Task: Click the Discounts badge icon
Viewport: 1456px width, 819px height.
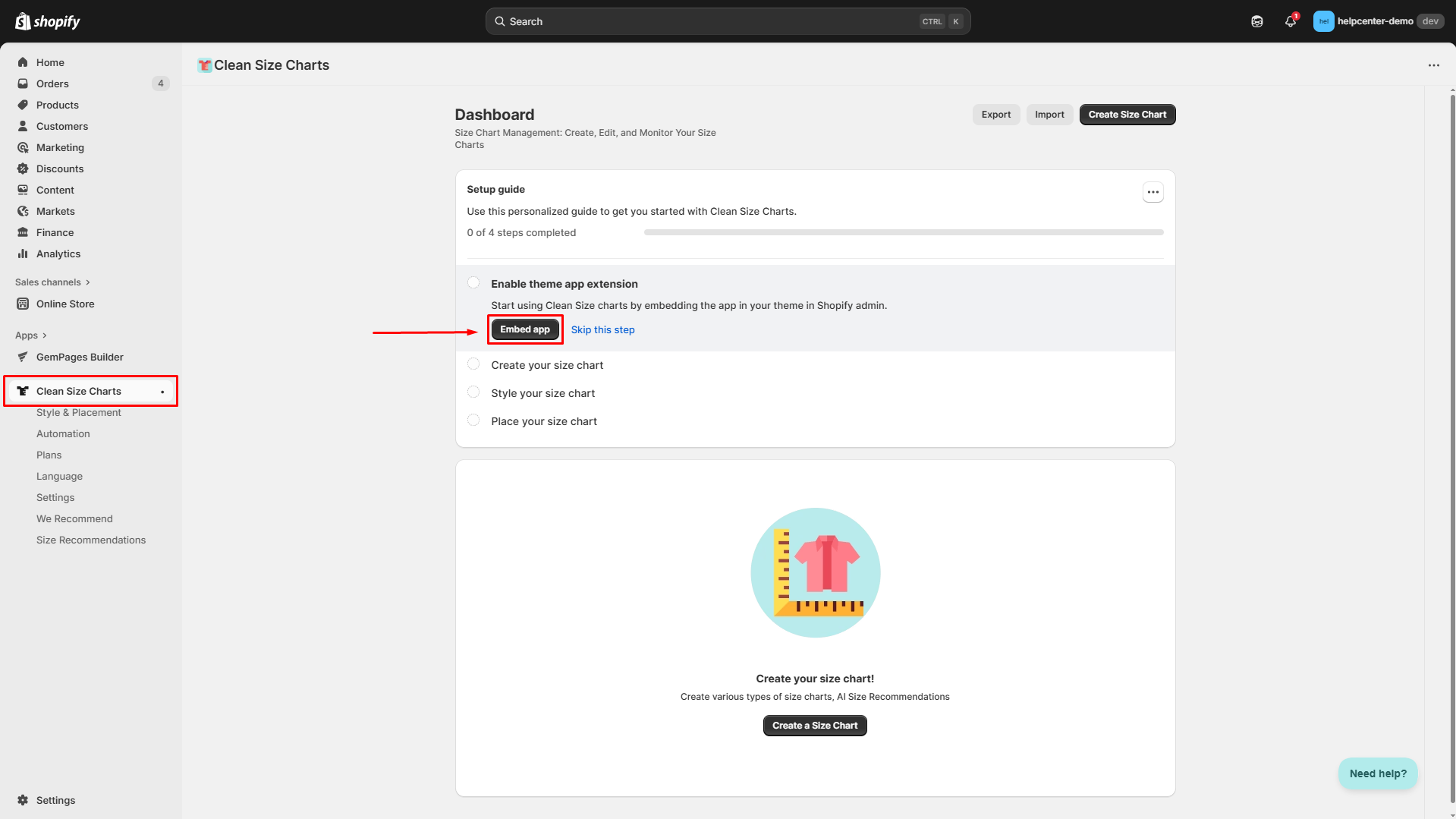Action: (x=23, y=169)
